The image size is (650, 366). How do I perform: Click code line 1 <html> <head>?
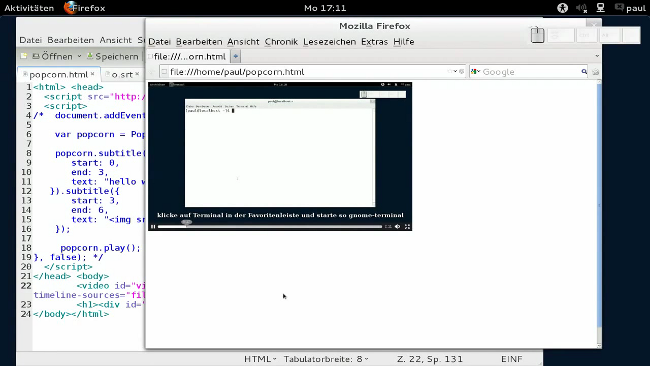click(x=68, y=87)
